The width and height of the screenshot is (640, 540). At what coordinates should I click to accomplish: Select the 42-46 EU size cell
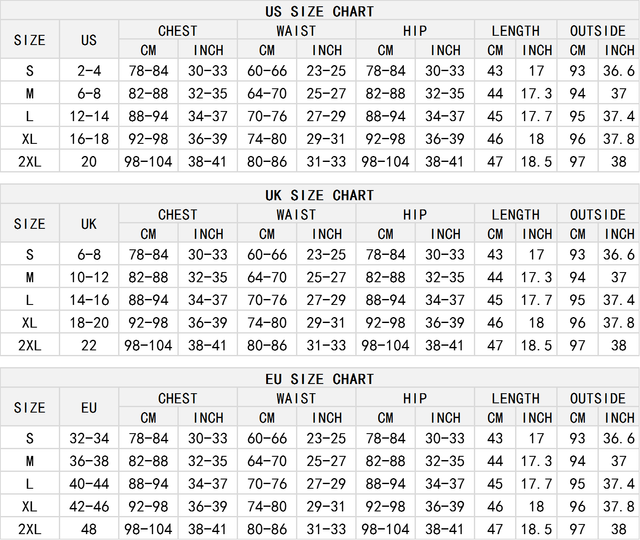pos(89,507)
